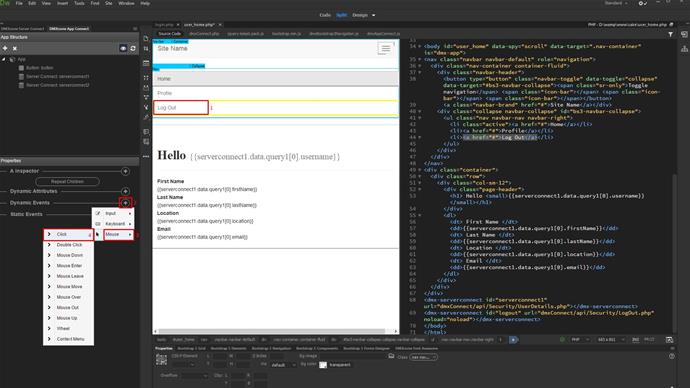The image size is (690, 388).
Task: Open the window size dropdown in status bar
Action: pos(611,340)
